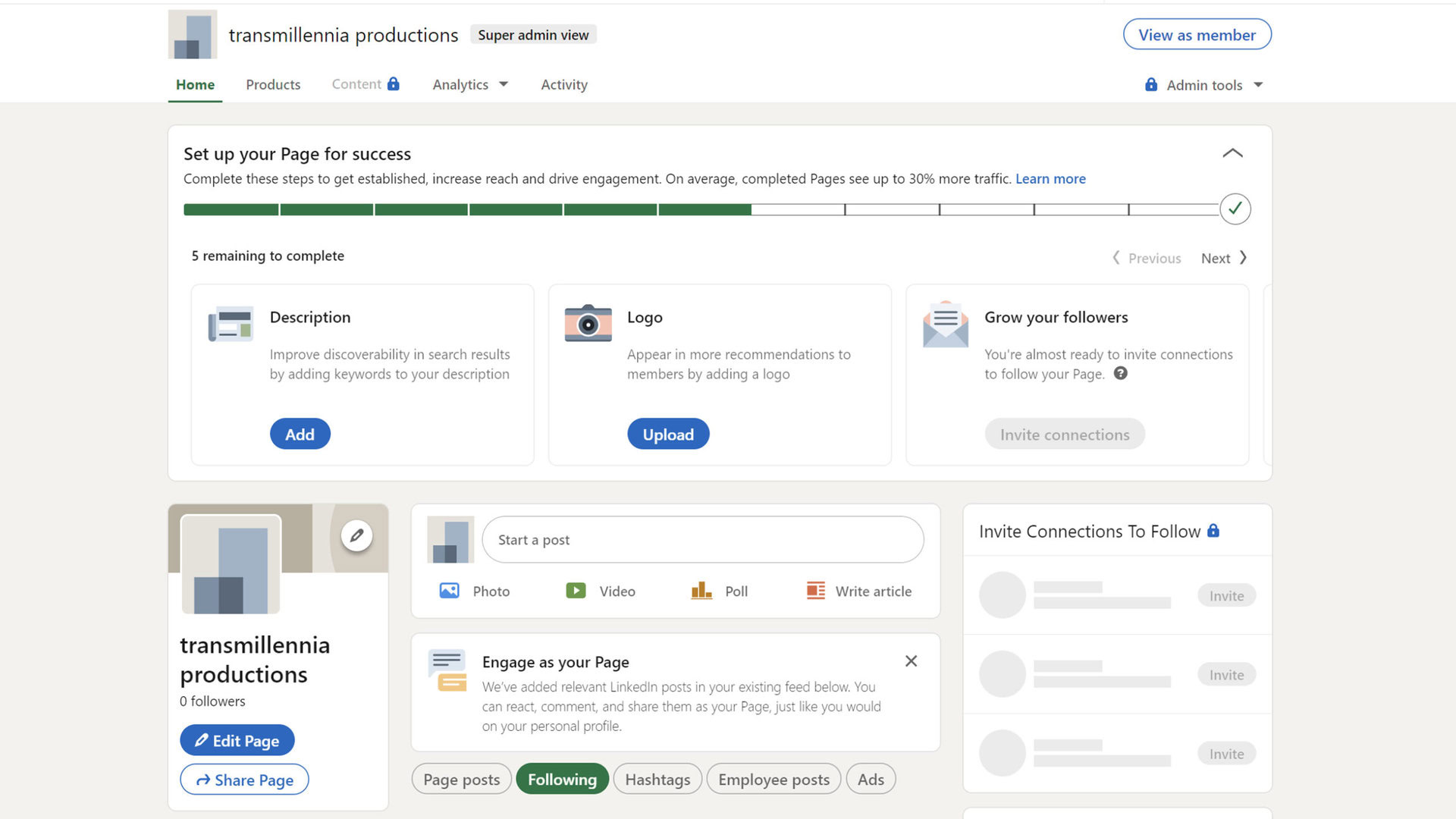Dismiss the Engage as your Page card
The height and width of the screenshot is (819, 1456).
(x=911, y=661)
